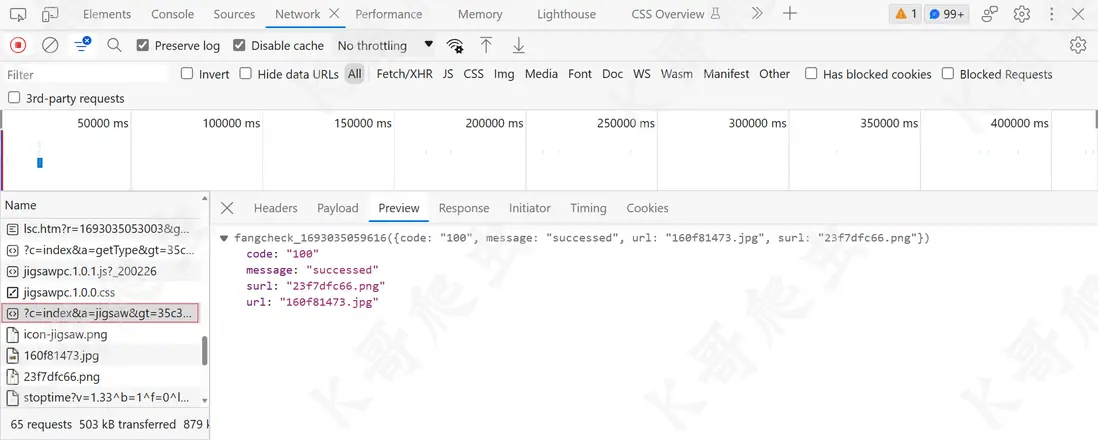Show more tabs double chevron
Viewport: 1098px width, 440px height.
(757, 13)
